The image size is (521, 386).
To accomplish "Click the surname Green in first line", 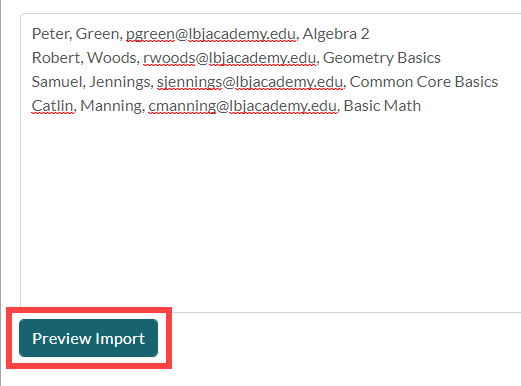I will [x=97, y=34].
